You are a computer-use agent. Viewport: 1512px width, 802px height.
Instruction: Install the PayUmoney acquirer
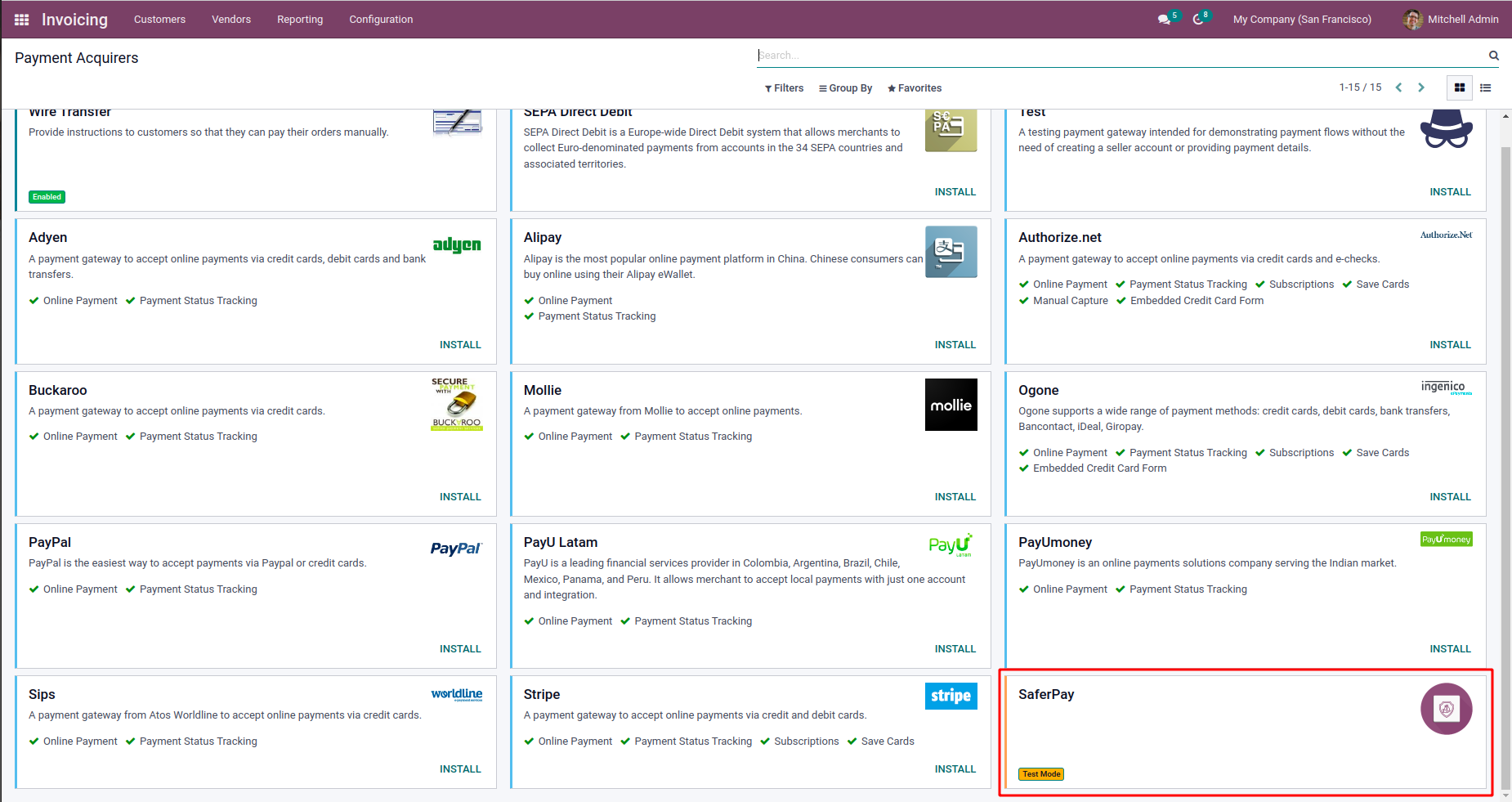[1450, 649]
